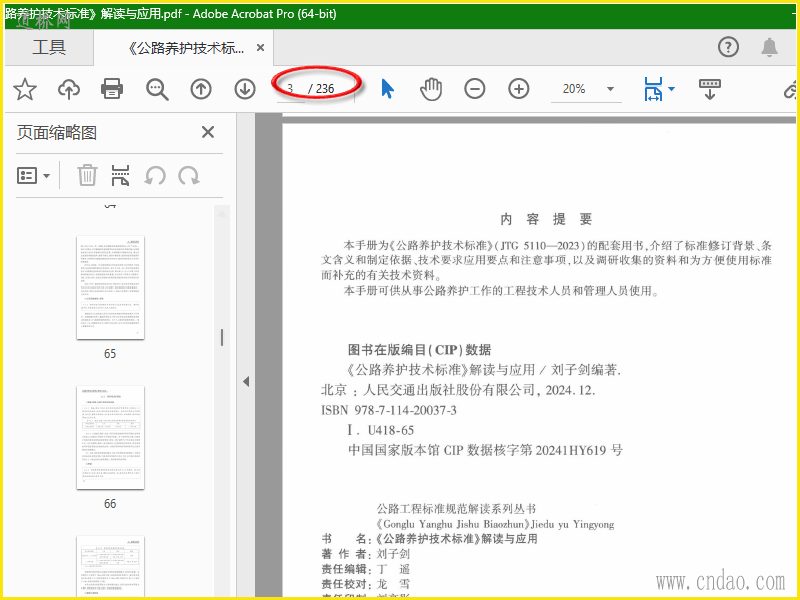Go to next page arrow
This screenshot has height=600, width=800.
[x=245, y=89]
